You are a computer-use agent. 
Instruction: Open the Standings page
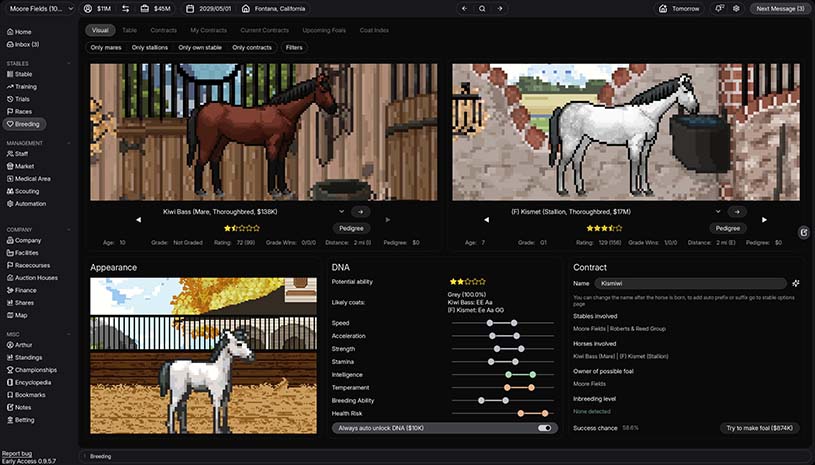(x=24, y=357)
